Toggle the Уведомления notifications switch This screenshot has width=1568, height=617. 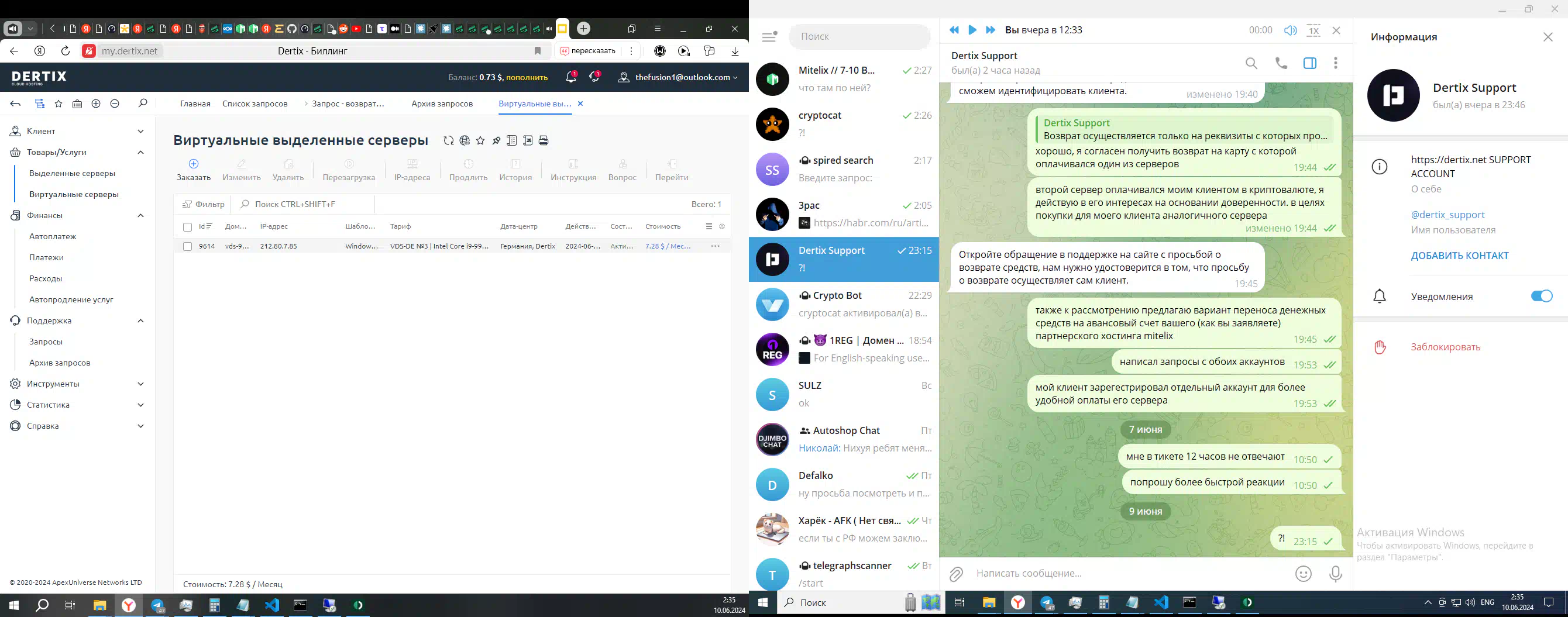click(1542, 297)
